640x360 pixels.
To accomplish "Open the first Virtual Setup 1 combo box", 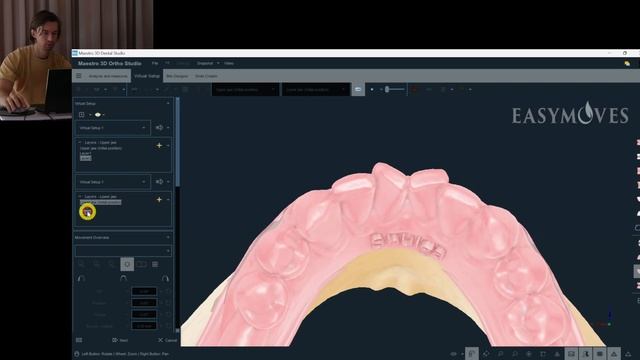I will click(x=113, y=128).
